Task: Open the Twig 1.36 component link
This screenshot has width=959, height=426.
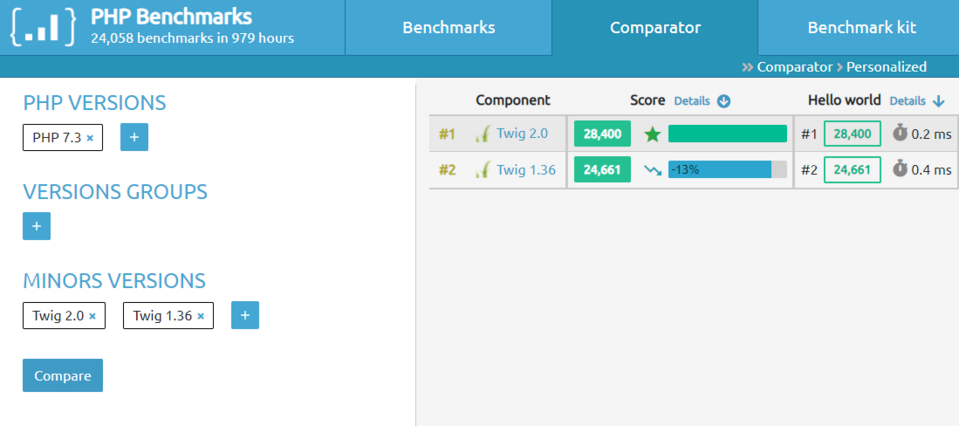Action: pos(526,169)
